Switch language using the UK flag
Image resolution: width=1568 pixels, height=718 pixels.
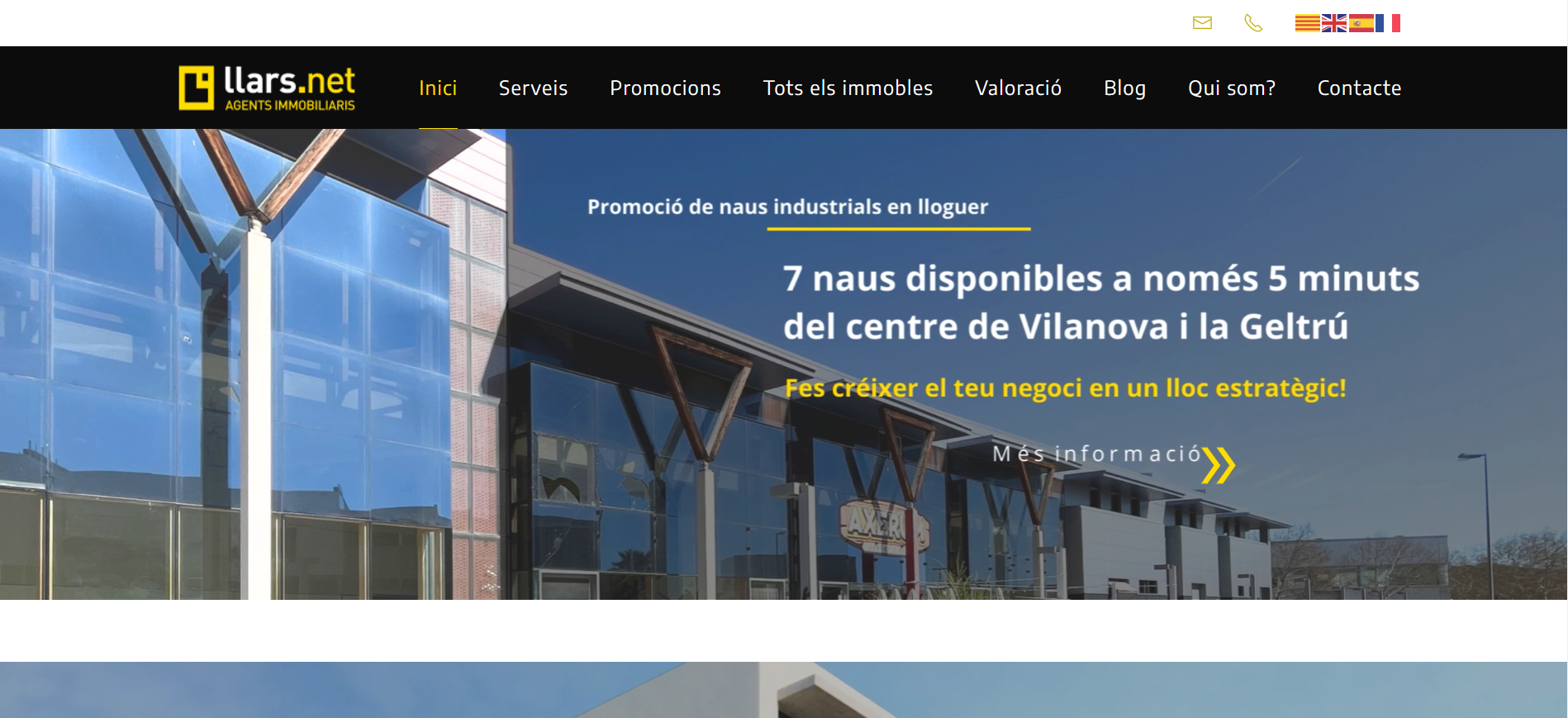pos(1334,23)
